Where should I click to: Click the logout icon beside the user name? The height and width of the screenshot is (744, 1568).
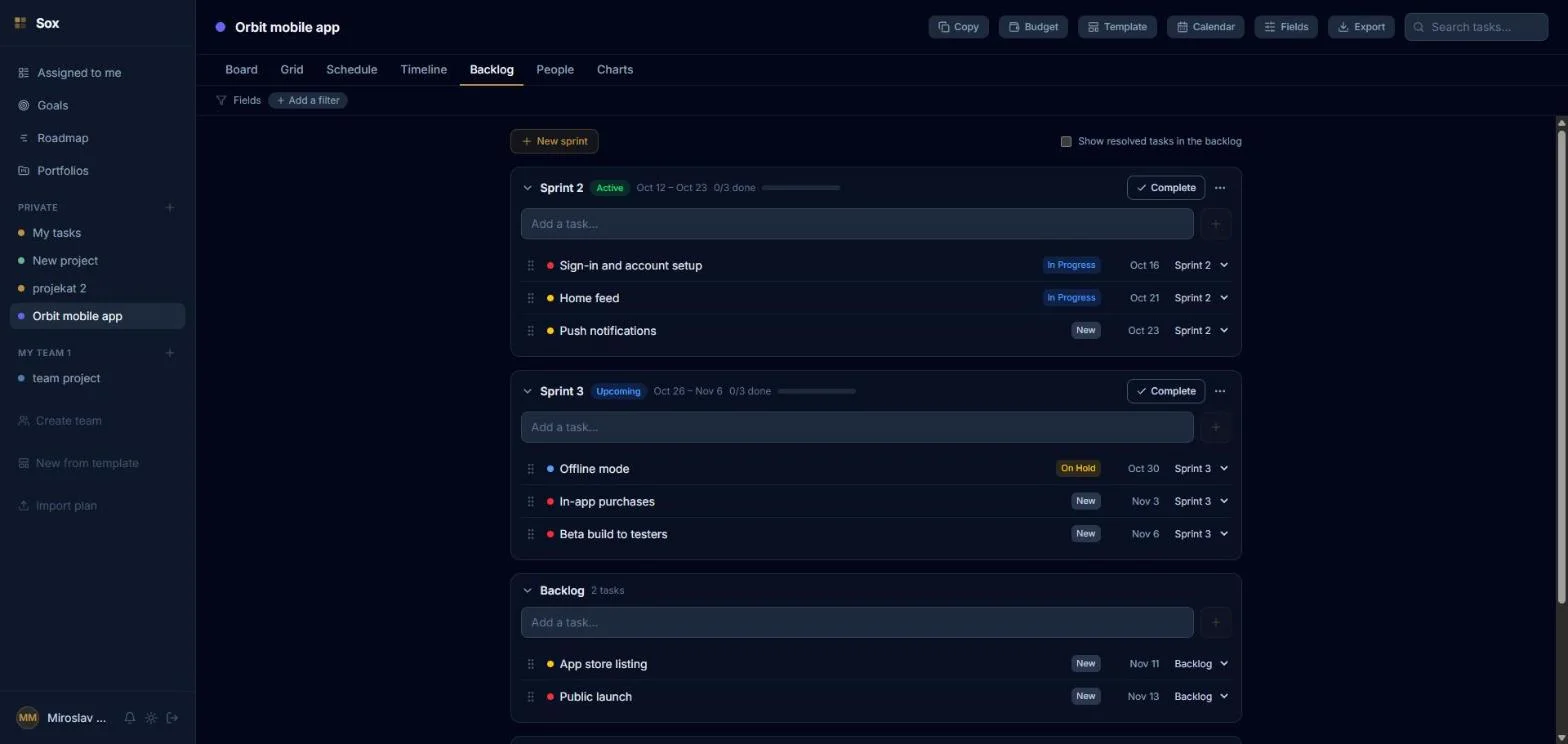[172, 718]
